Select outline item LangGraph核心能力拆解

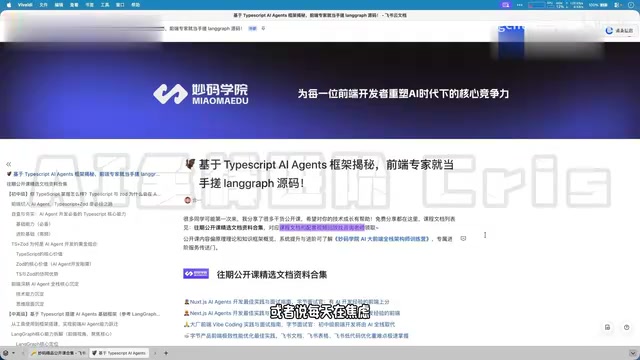tap(61, 334)
